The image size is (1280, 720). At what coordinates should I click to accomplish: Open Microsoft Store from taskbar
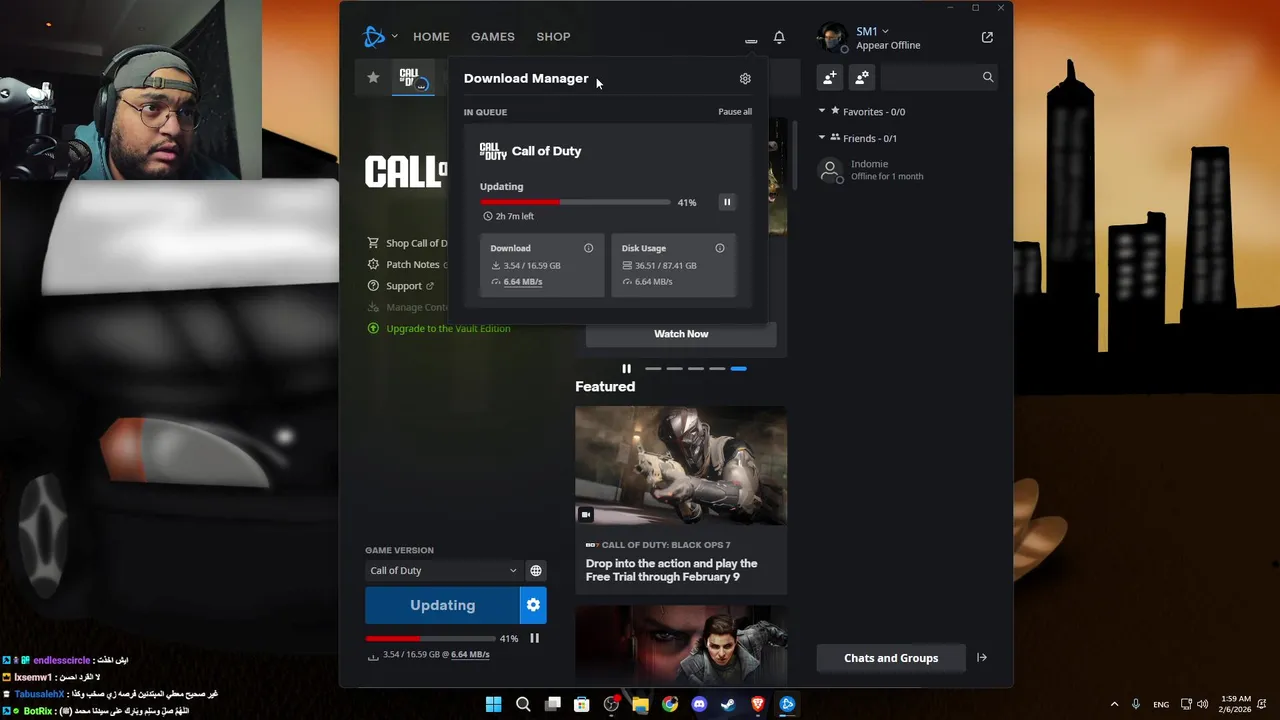coord(581,704)
